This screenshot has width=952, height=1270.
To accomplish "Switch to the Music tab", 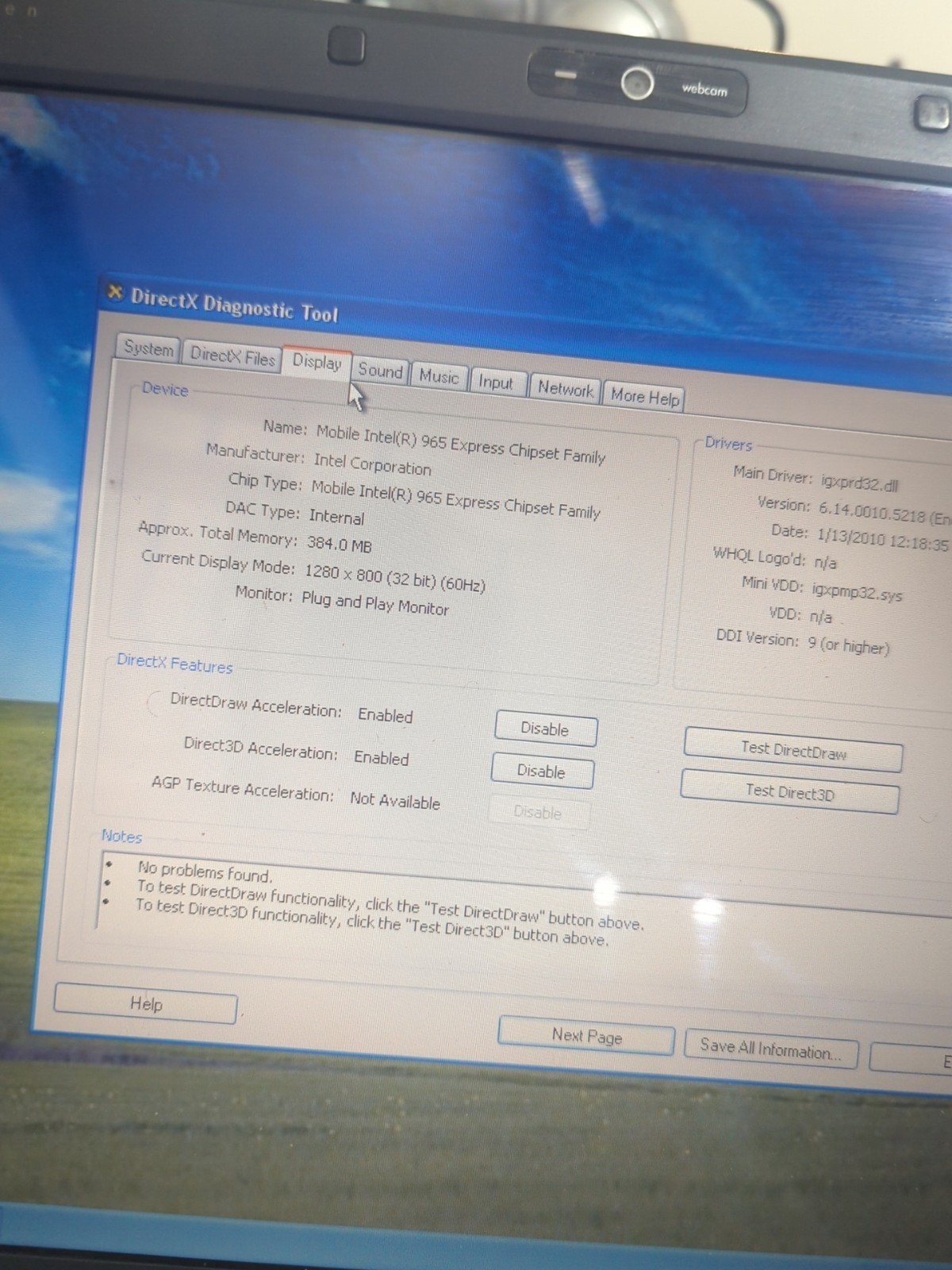I will click(x=439, y=376).
